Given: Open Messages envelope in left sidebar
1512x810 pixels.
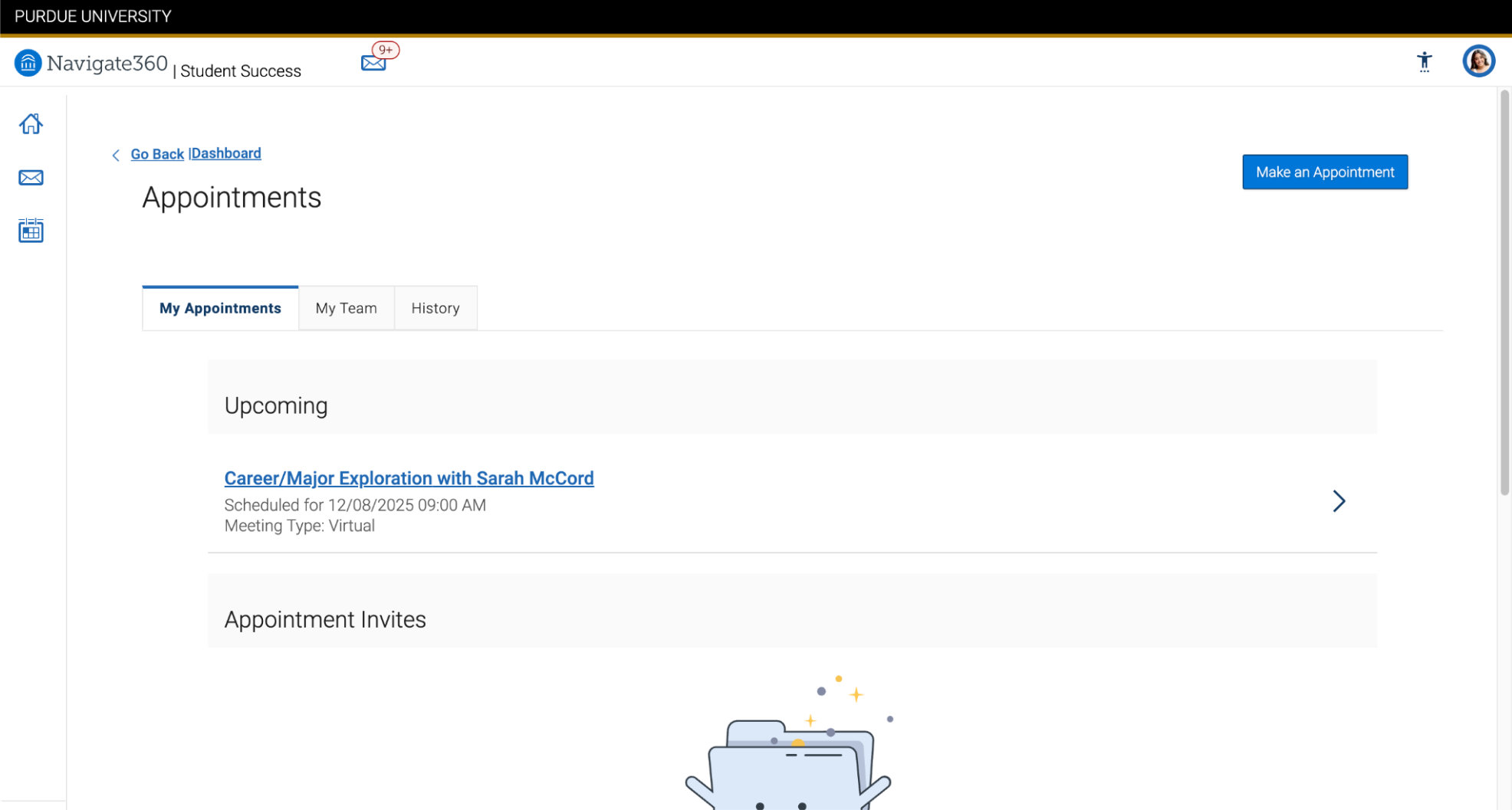Looking at the screenshot, I should [31, 178].
